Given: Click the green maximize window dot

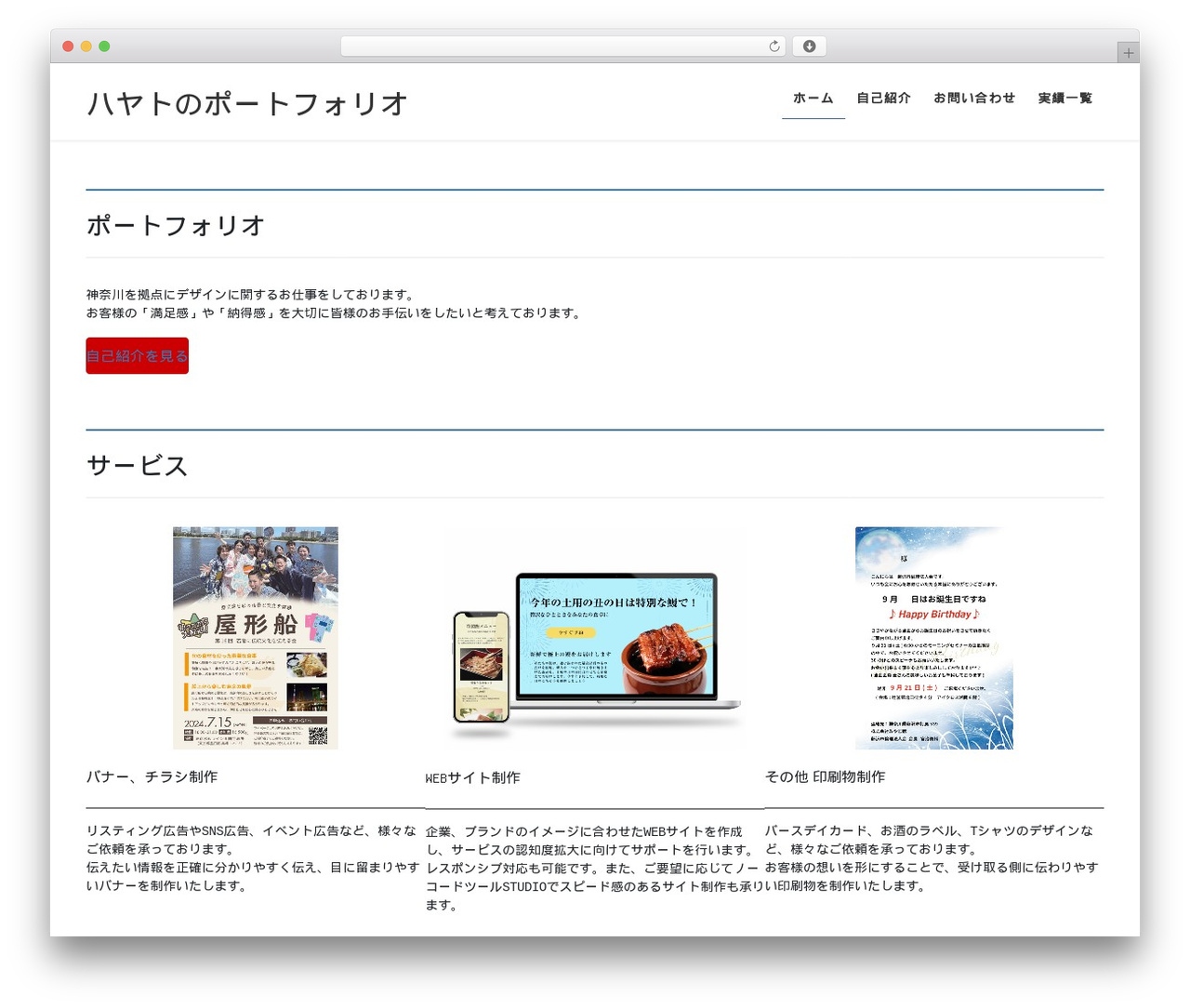Looking at the screenshot, I should tap(104, 46).
